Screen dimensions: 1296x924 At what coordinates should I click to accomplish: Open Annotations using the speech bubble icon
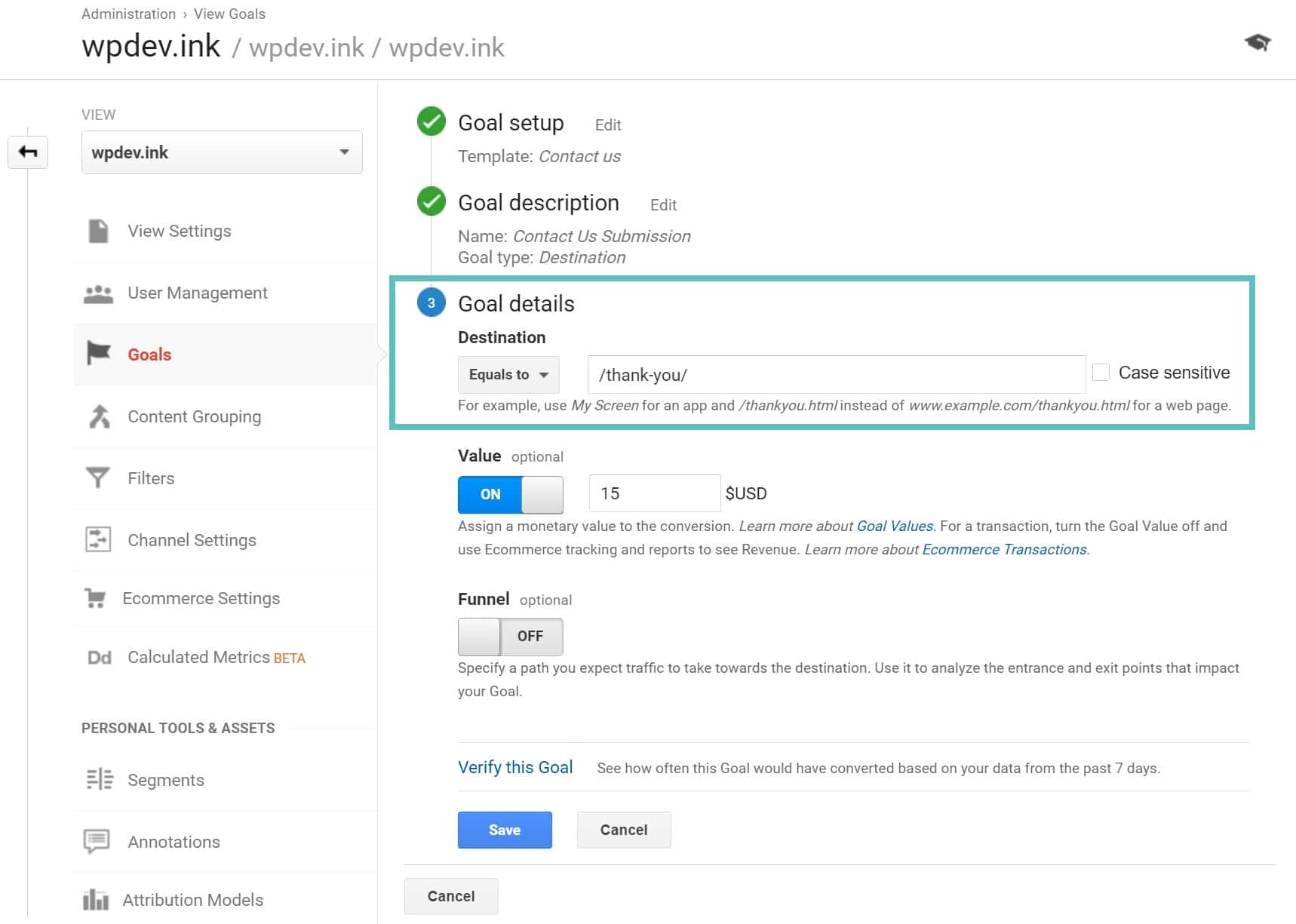97,841
